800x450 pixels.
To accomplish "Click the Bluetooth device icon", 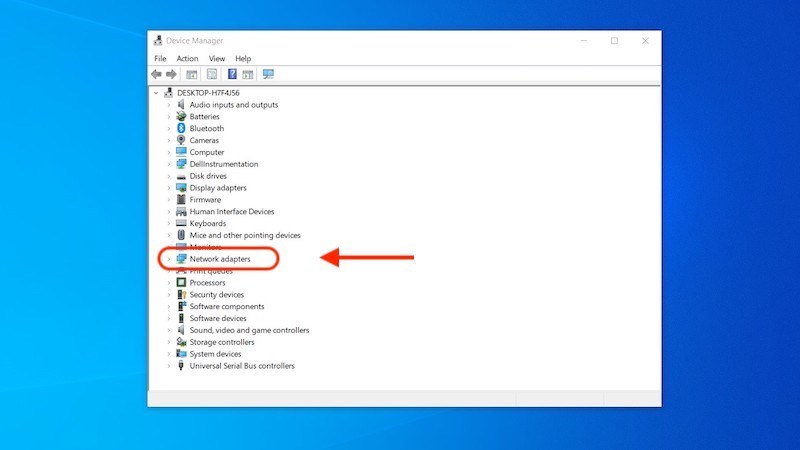I will pyautogui.click(x=181, y=129).
